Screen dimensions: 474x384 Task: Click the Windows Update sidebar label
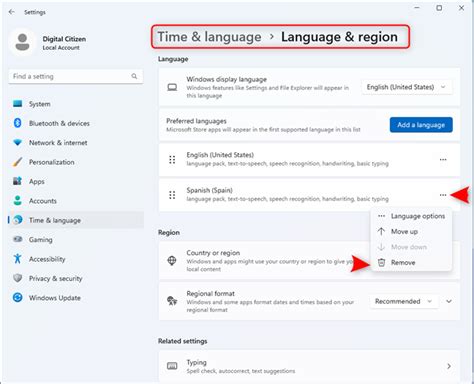point(55,298)
